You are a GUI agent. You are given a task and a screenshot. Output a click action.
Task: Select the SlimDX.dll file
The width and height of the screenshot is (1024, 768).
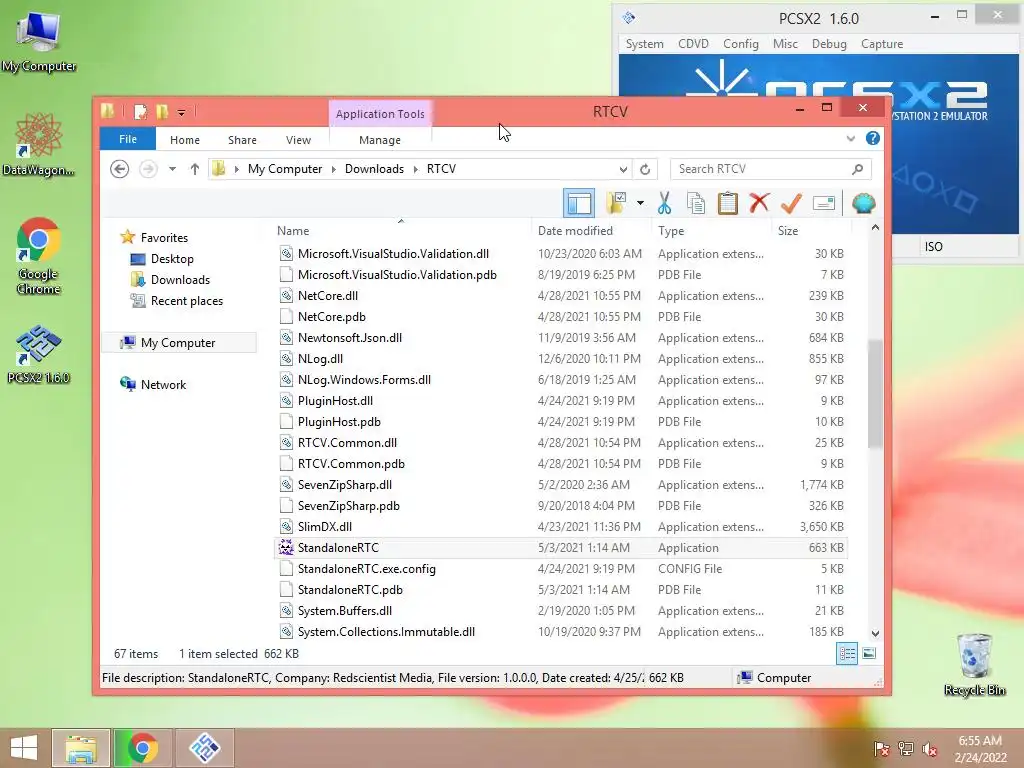coord(561,527)
